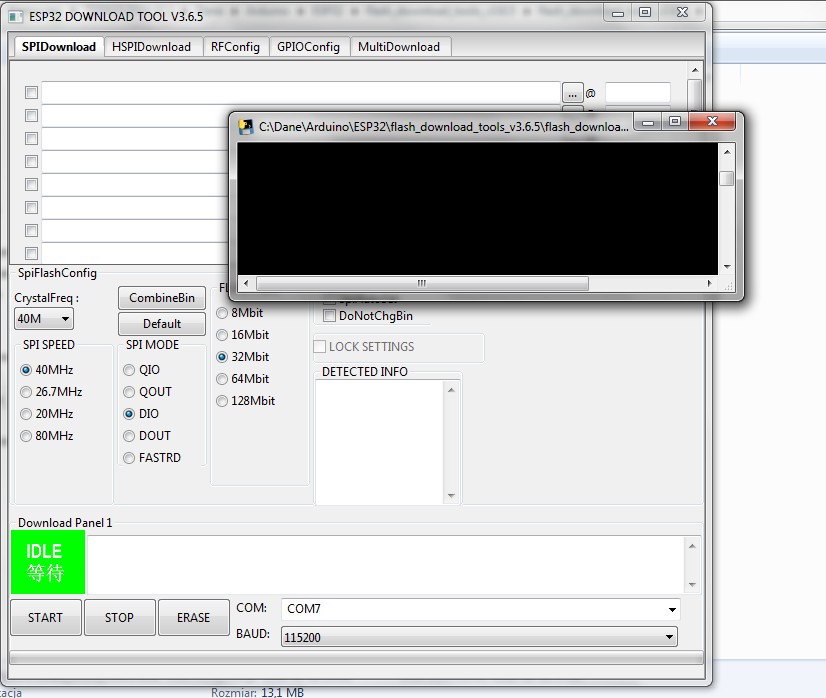Open the CrystalFreq 40M dropdown
This screenshot has height=698, width=826.
click(x=44, y=319)
